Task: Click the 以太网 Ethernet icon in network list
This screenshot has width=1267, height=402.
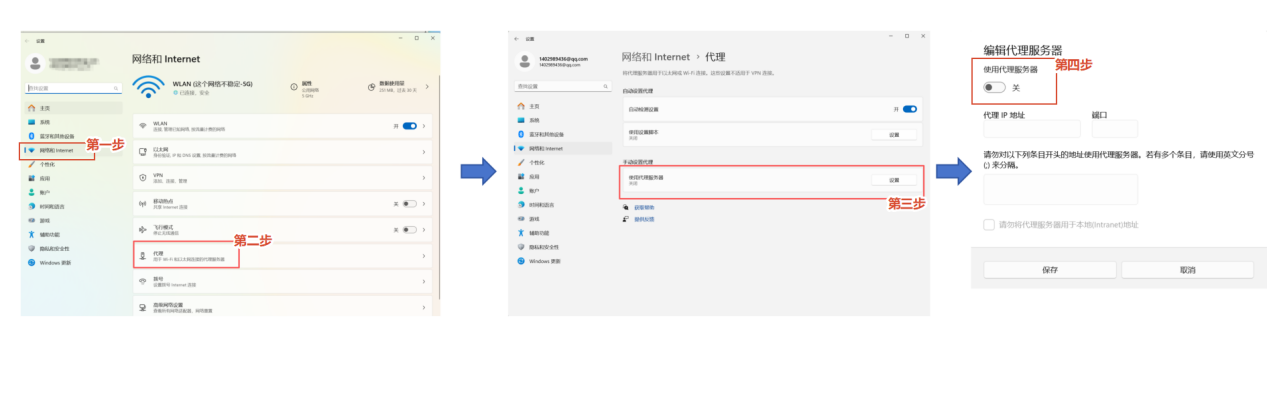Action: (x=143, y=151)
